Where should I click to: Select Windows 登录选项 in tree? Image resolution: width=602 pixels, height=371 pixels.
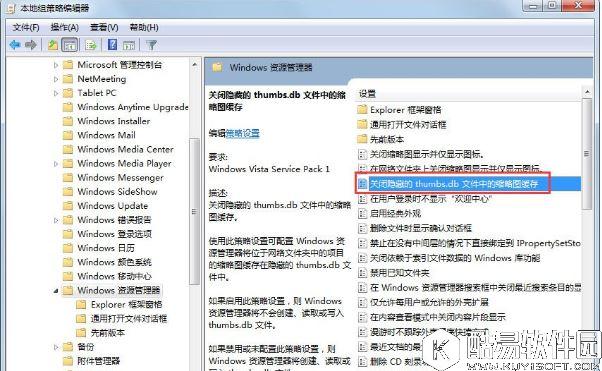tap(114, 234)
